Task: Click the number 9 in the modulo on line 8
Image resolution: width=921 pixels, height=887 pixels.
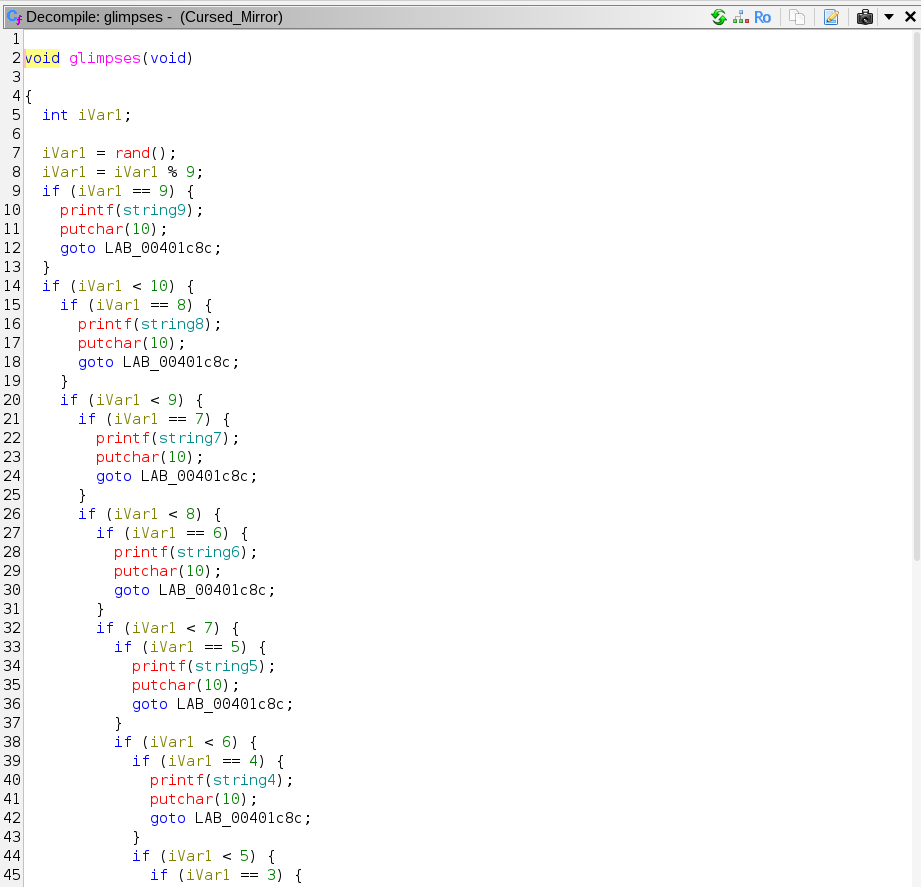Action: pos(190,172)
